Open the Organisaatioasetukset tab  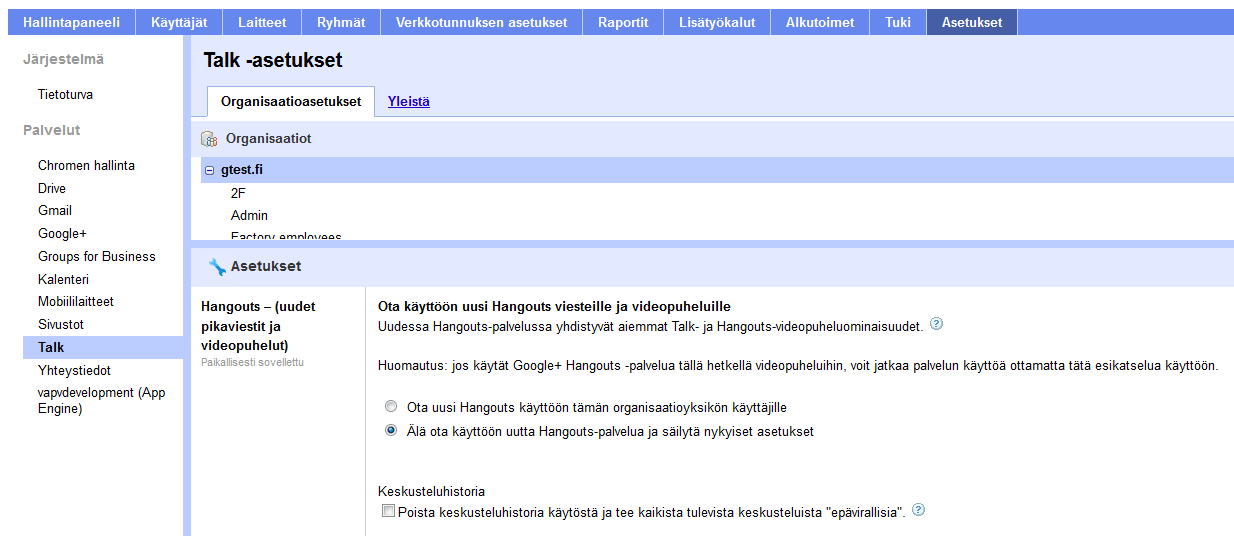coord(291,101)
